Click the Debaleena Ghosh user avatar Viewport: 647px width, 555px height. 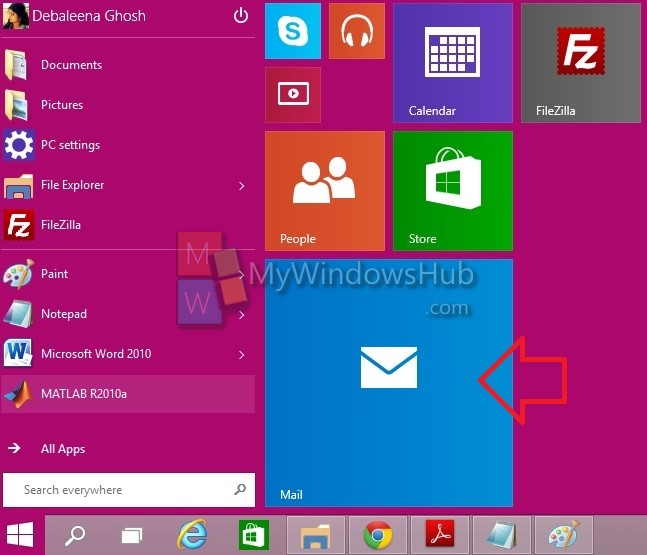click(x=16, y=16)
